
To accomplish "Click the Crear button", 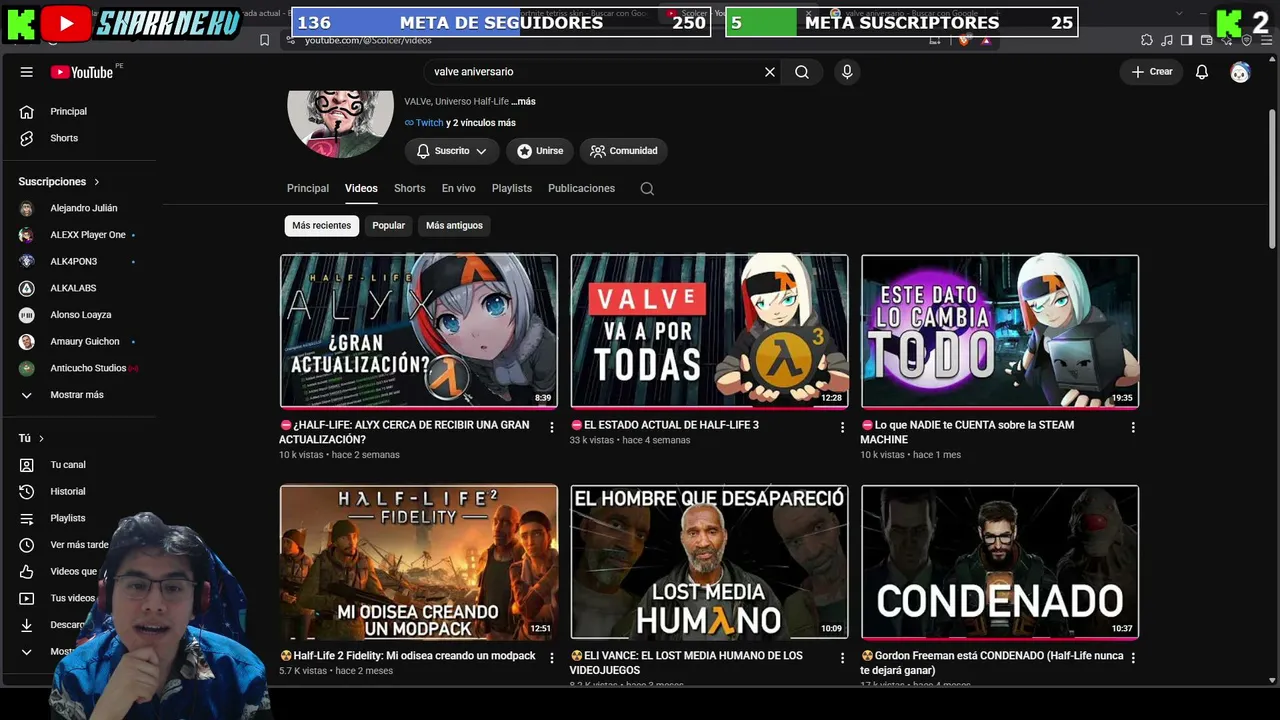I will [1152, 72].
